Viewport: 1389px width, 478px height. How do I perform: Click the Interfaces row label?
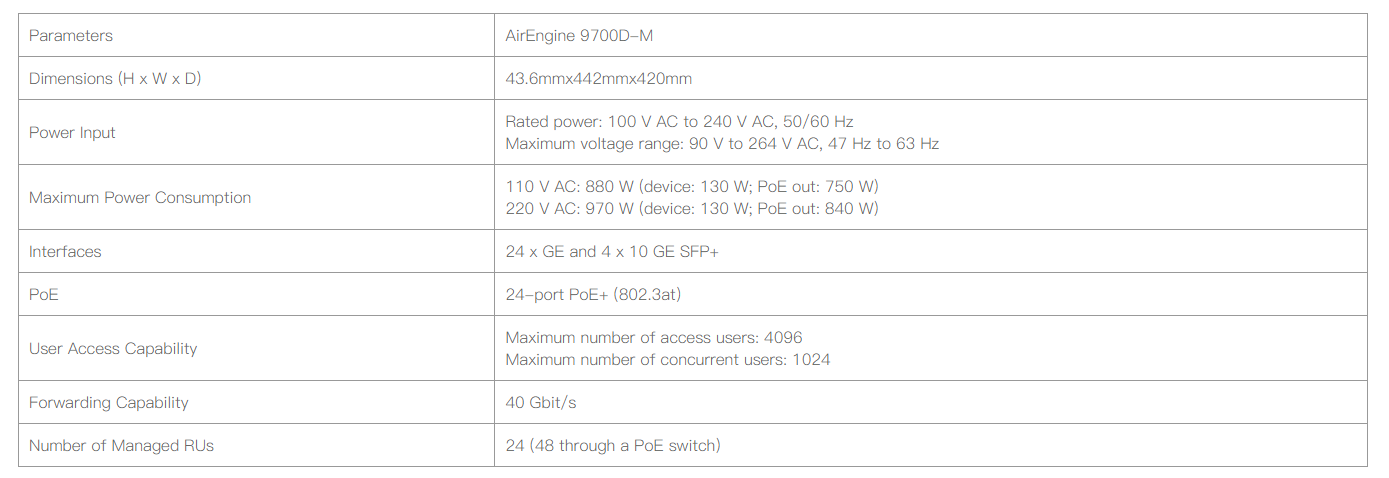(x=65, y=252)
